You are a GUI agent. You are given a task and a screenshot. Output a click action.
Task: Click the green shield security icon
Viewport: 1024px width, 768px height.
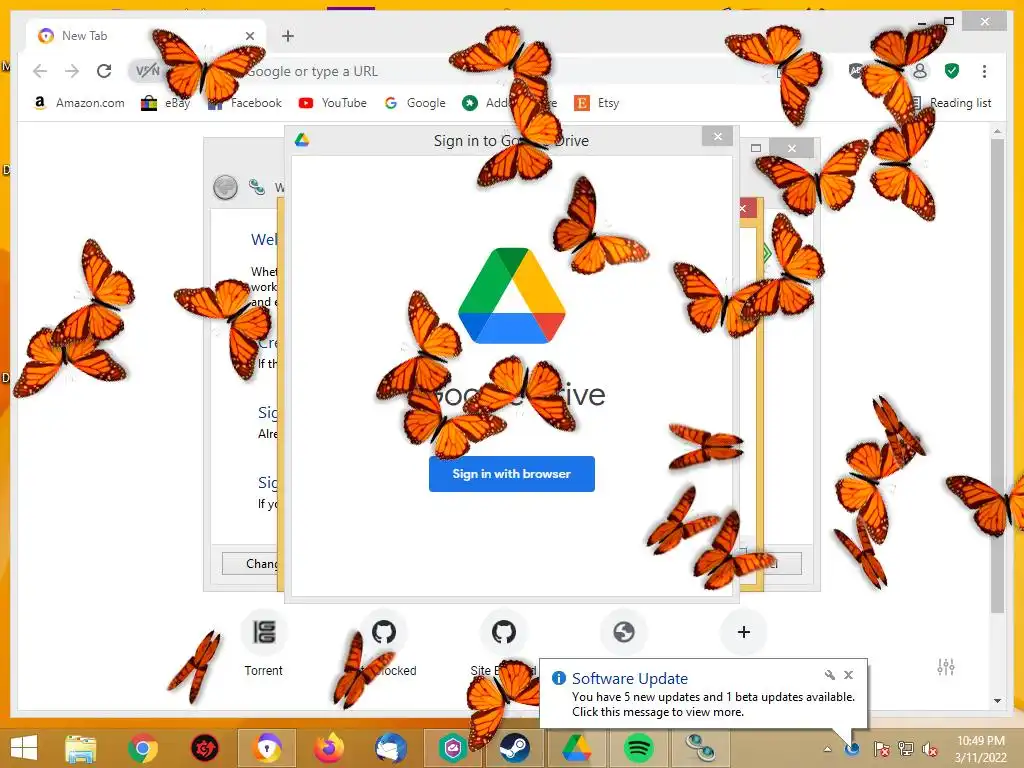pos(952,71)
